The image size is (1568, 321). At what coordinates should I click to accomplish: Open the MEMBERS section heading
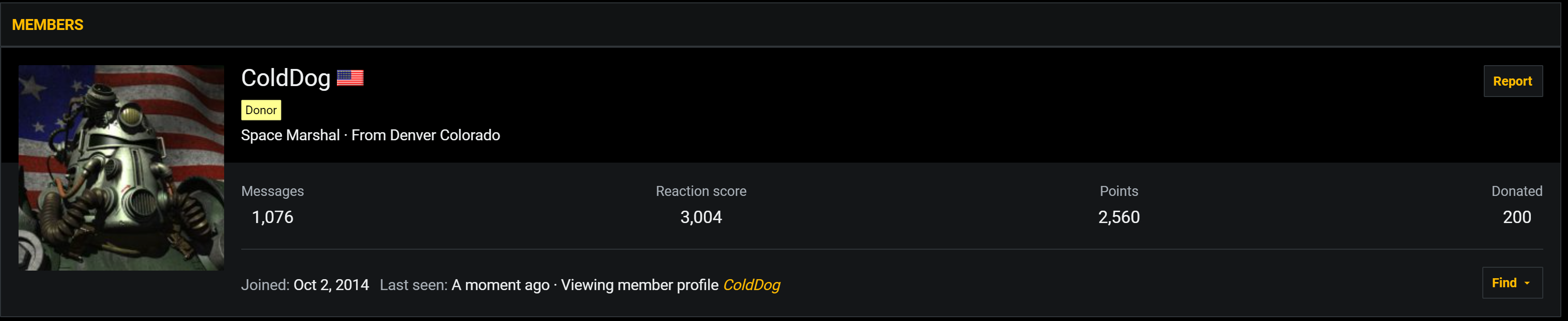tap(48, 25)
